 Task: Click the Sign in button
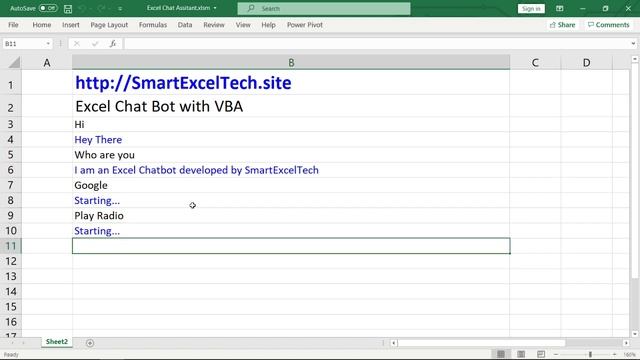[531, 8]
